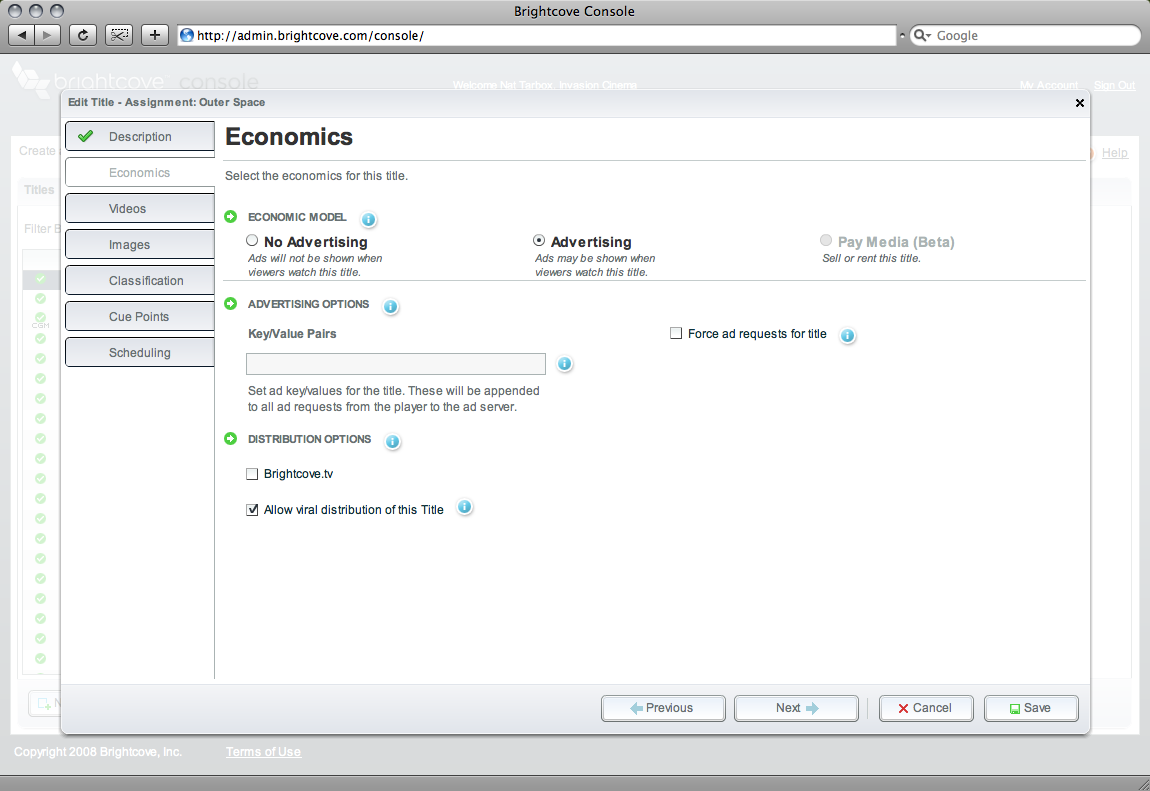Click green arrow icon at Advertising Options
This screenshot has height=791, width=1150.
(x=231, y=303)
